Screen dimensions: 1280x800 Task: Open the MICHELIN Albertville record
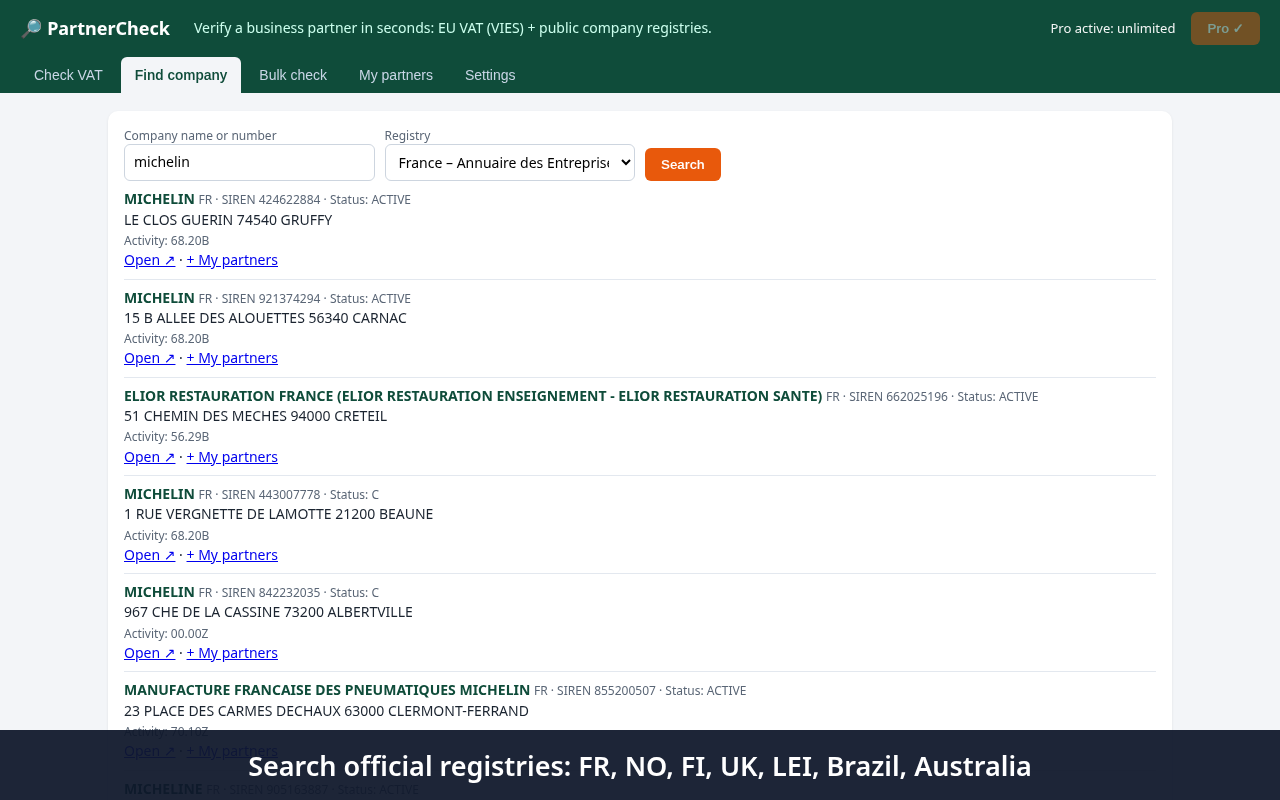point(150,653)
